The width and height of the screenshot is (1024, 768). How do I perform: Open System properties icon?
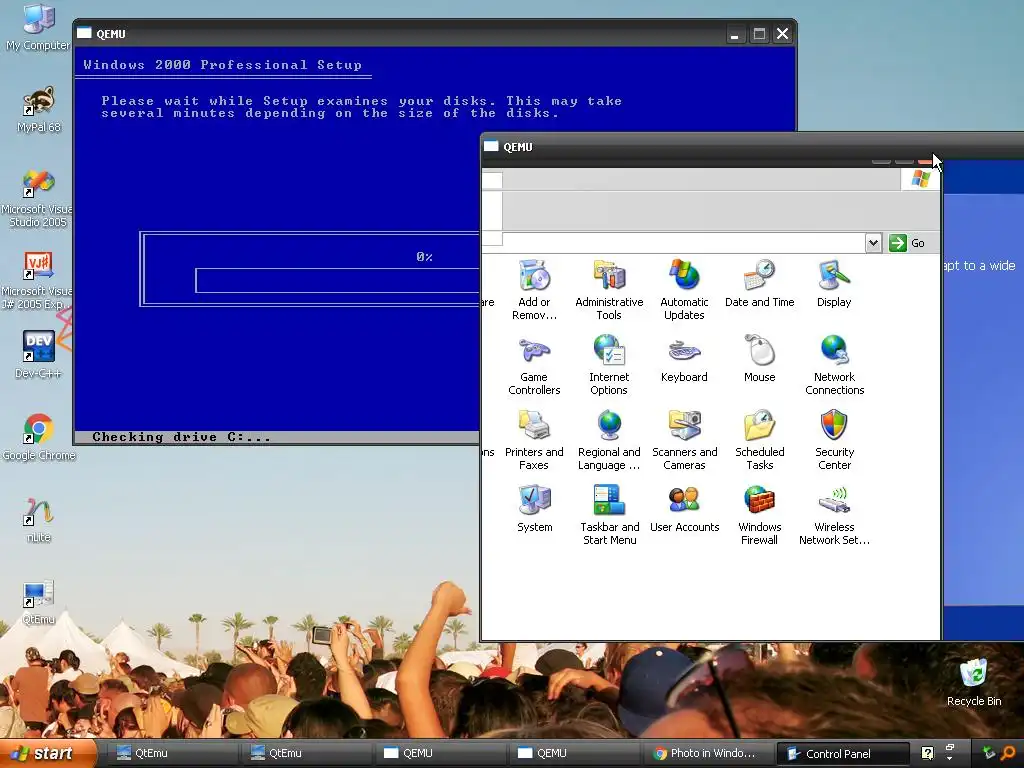click(534, 509)
